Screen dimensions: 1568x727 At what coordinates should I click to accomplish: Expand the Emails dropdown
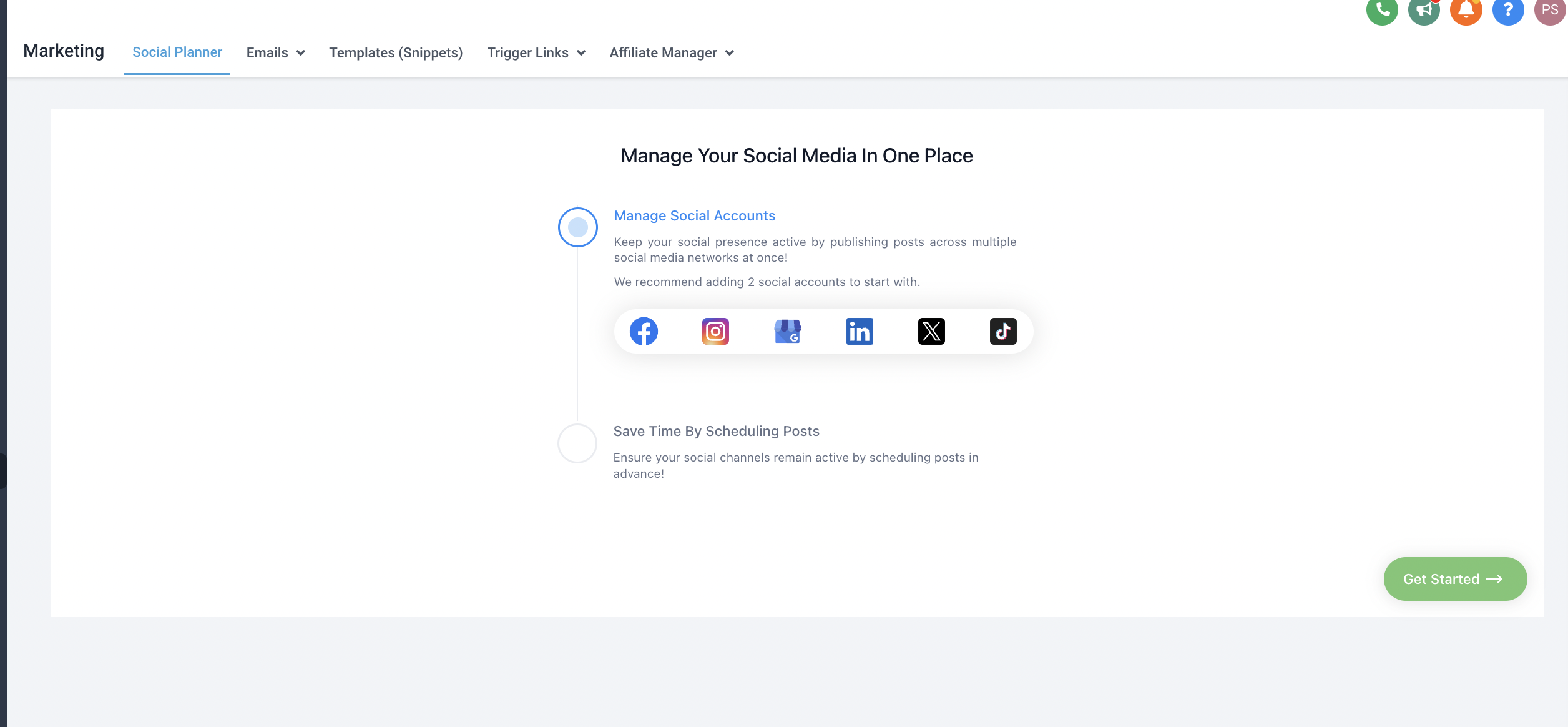pyautogui.click(x=276, y=53)
